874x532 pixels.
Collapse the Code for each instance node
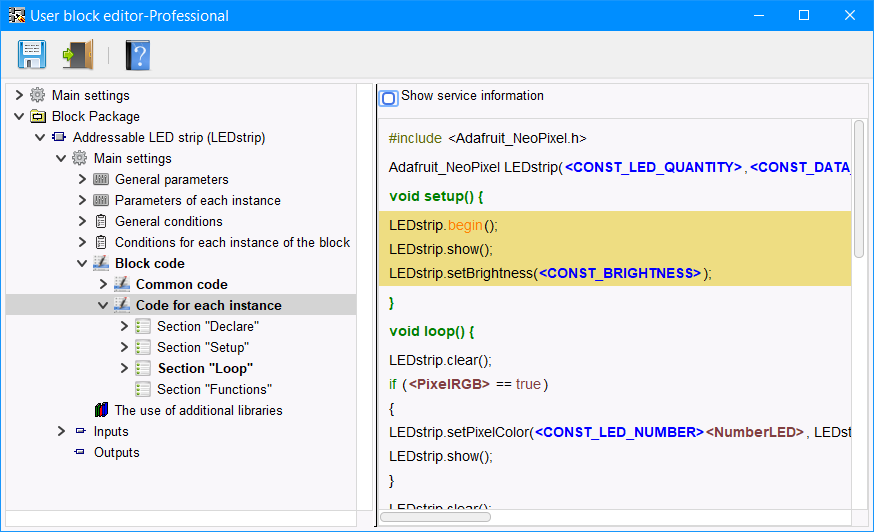tap(103, 306)
